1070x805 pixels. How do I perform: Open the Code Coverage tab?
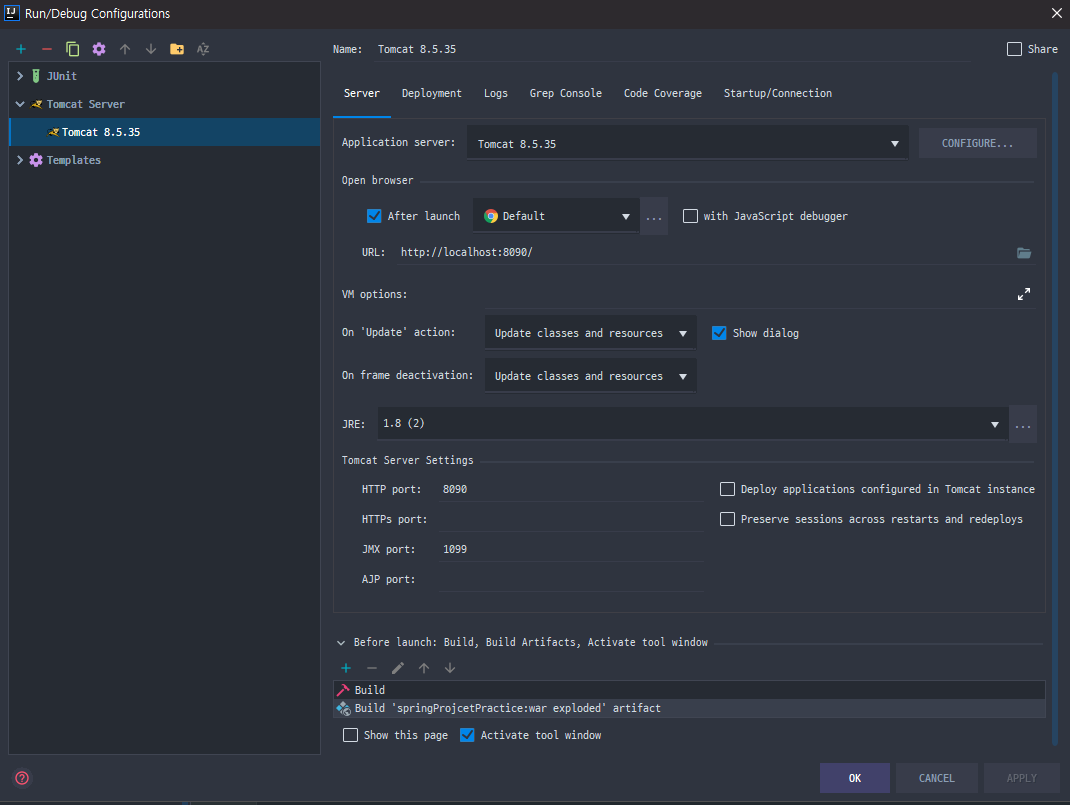tap(663, 93)
